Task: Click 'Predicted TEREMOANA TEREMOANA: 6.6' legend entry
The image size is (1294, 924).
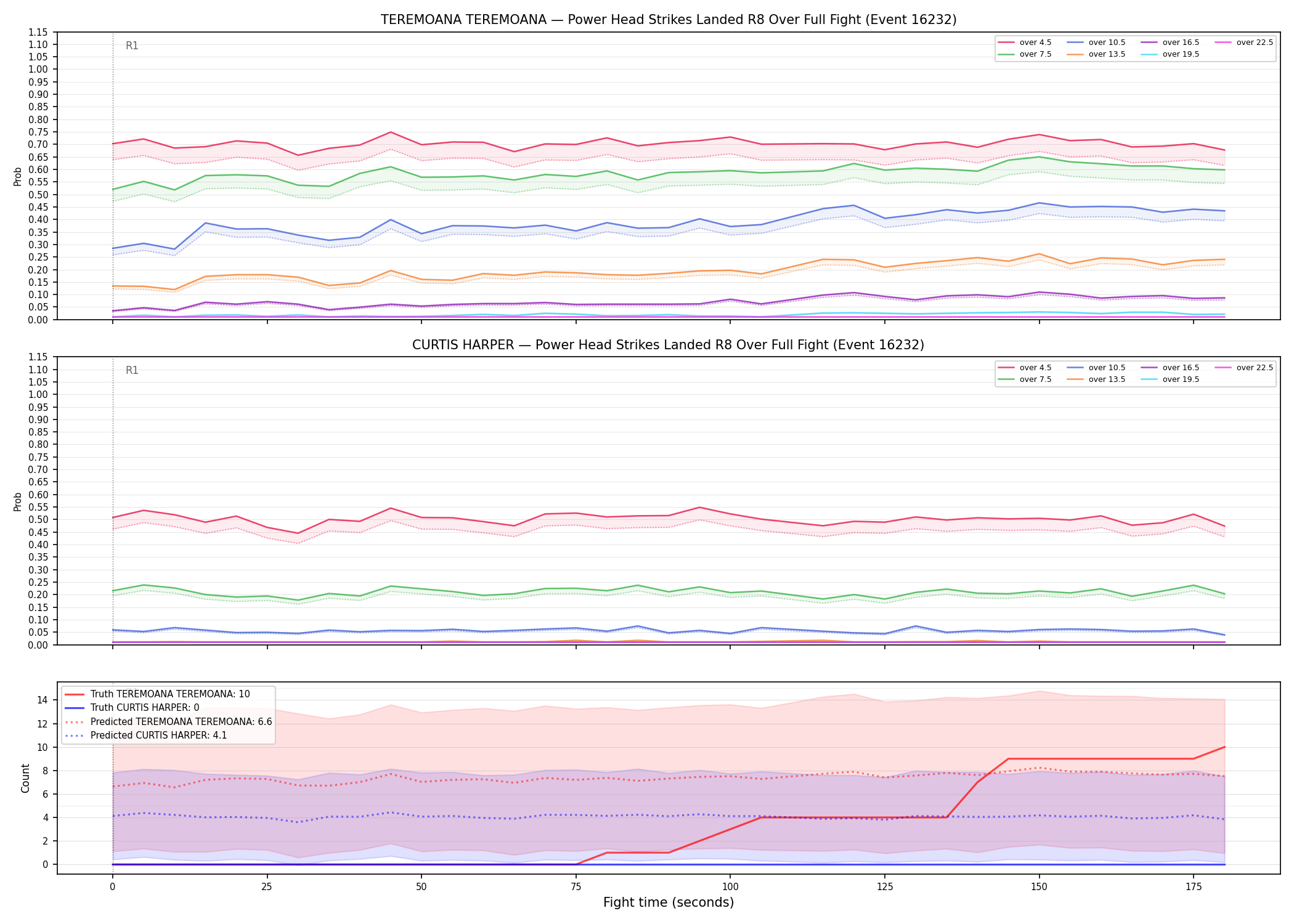Action: tap(168, 722)
